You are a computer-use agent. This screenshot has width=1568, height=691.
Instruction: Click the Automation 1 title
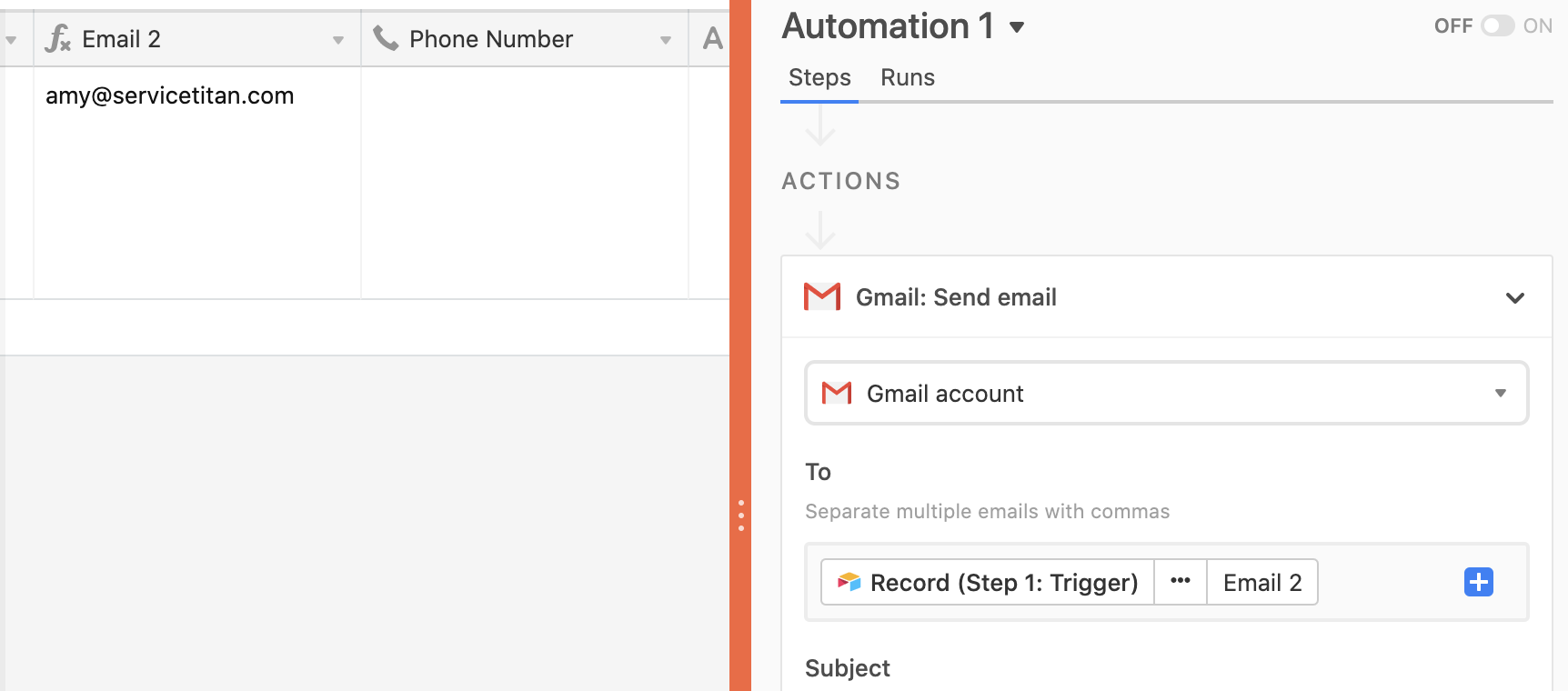(x=888, y=26)
